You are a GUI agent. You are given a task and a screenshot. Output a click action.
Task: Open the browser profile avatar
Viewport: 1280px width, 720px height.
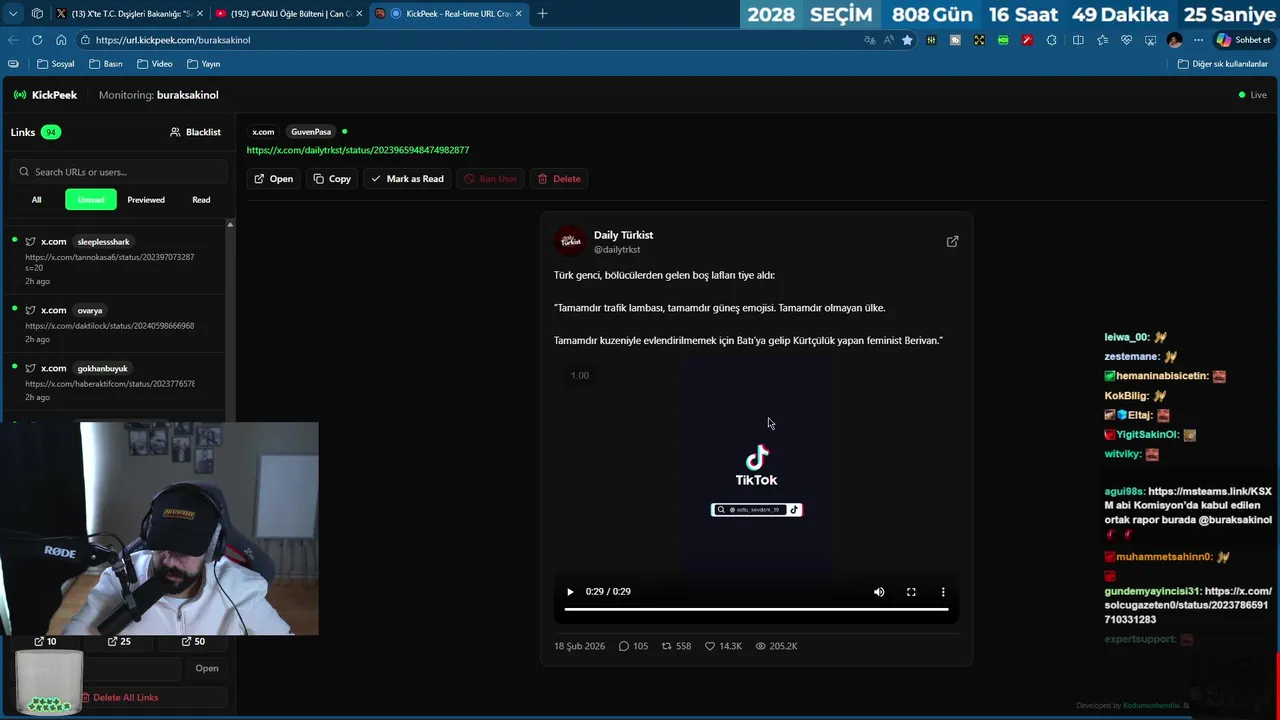point(1174,40)
